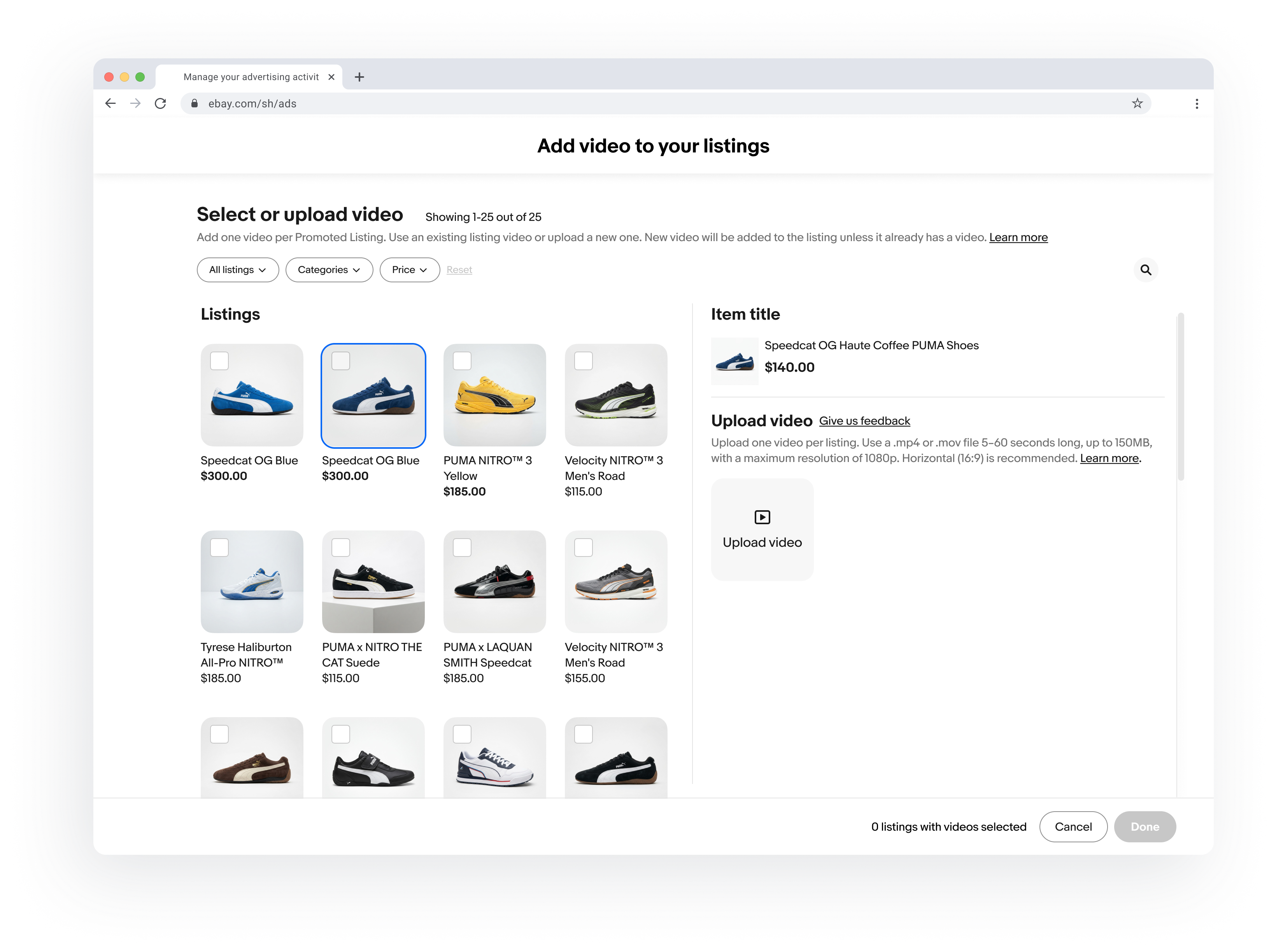Check the Tyrese Haliburton All-Pro NITRO checkbox

pos(219,548)
